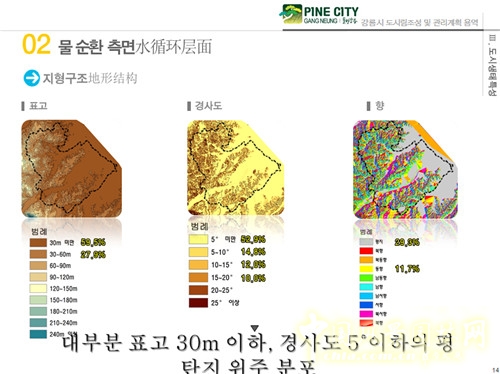Viewport: 500px width, 374px height.
Task: Select the gray flat-area swatch in aspect legend
Action: coord(366,242)
